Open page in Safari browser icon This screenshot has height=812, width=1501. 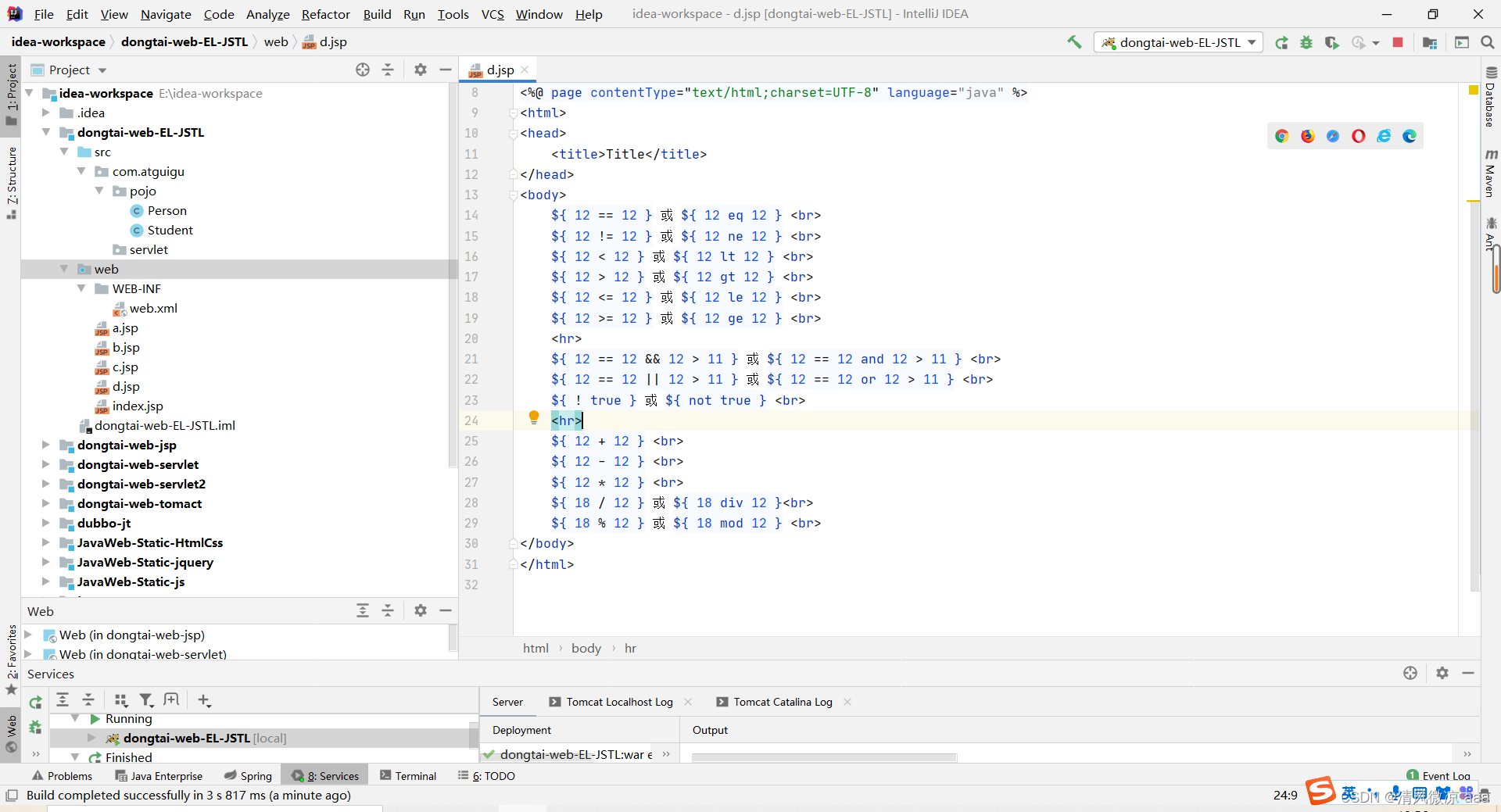pyautogui.click(x=1333, y=136)
